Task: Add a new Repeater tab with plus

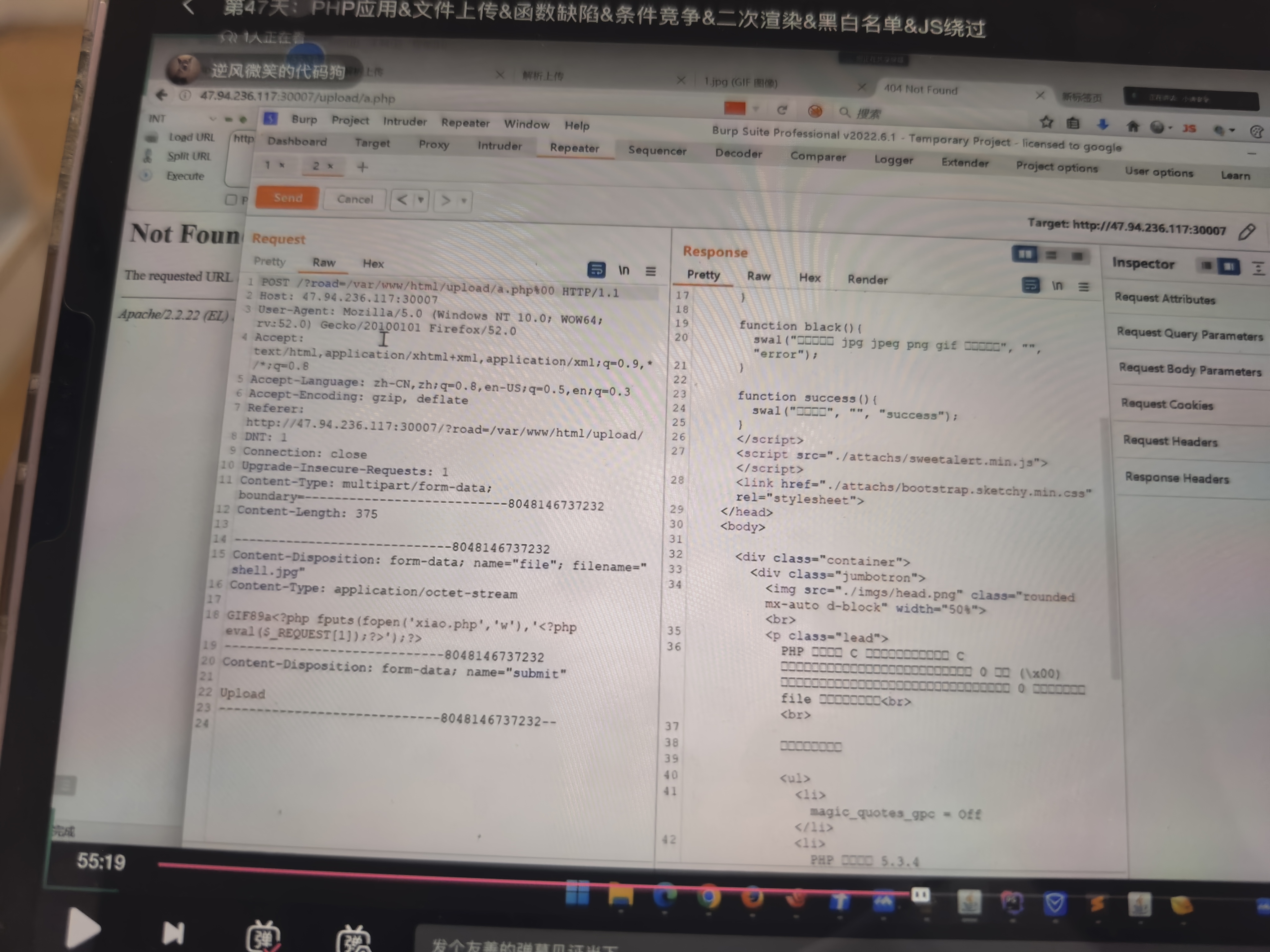Action: [362, 167]
